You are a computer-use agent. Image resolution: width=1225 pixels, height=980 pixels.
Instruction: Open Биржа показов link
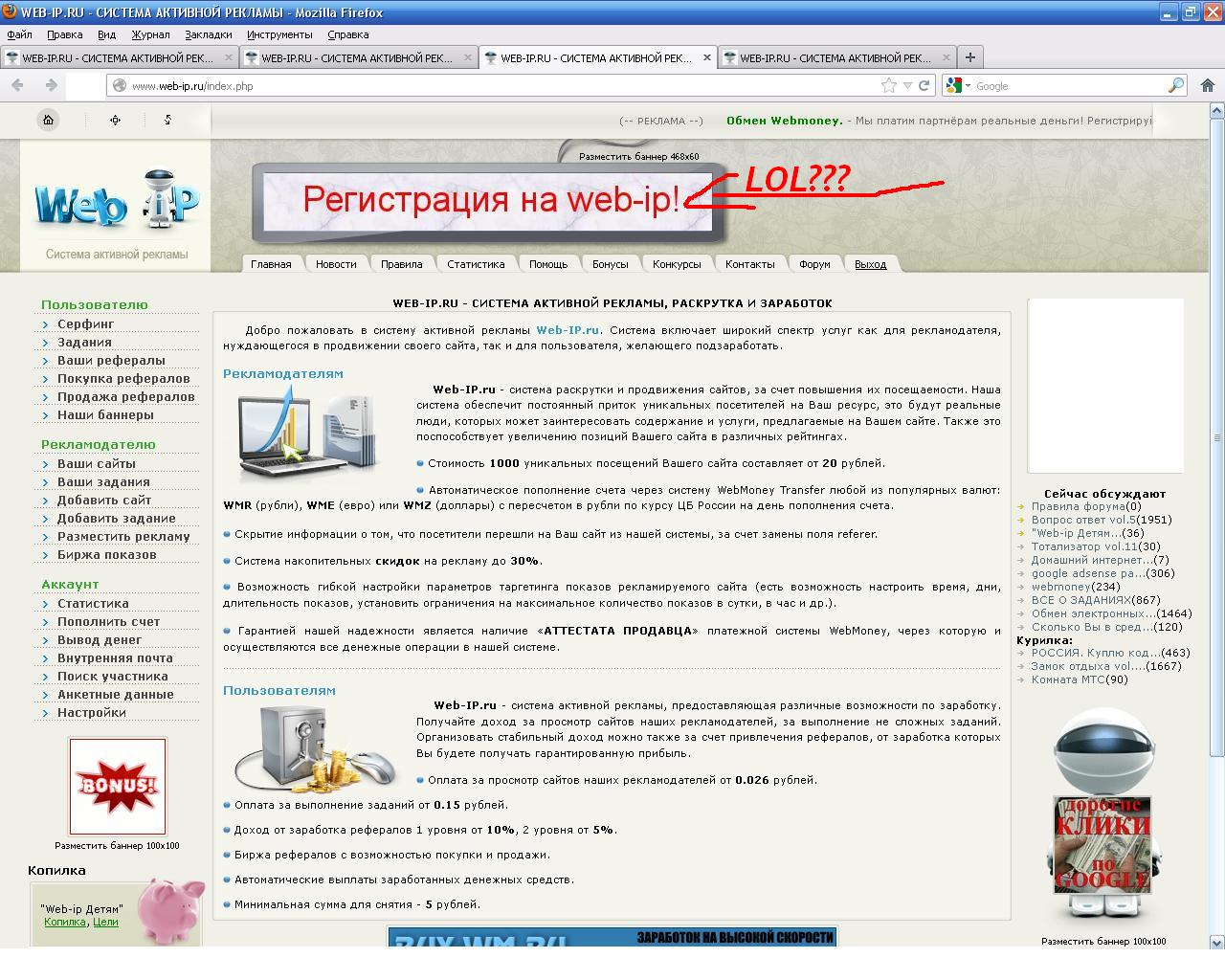click(x=106, y=555)
